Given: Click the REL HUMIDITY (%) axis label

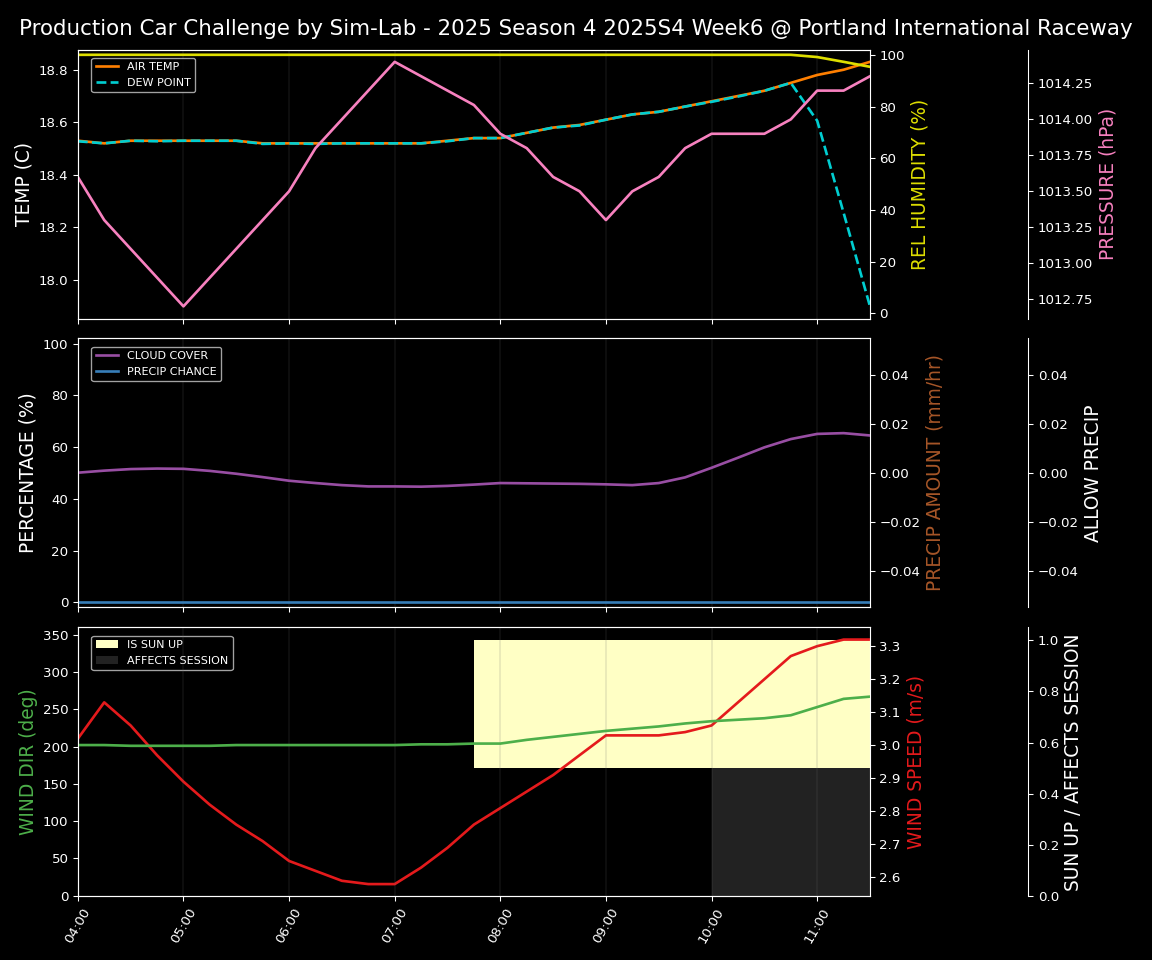Looking at the screenshot, I should tap(919, 185).
